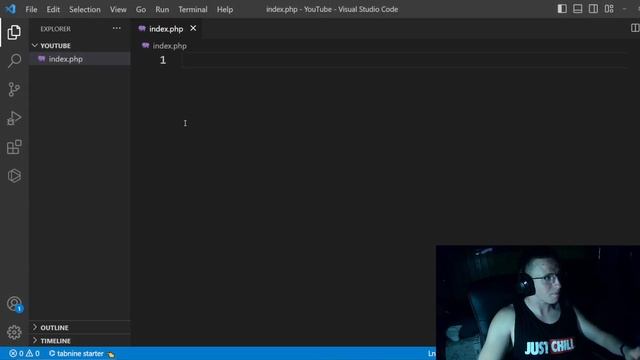Open Explorer's more actions ellipsis
640x360 pixels.
point(117,28)
